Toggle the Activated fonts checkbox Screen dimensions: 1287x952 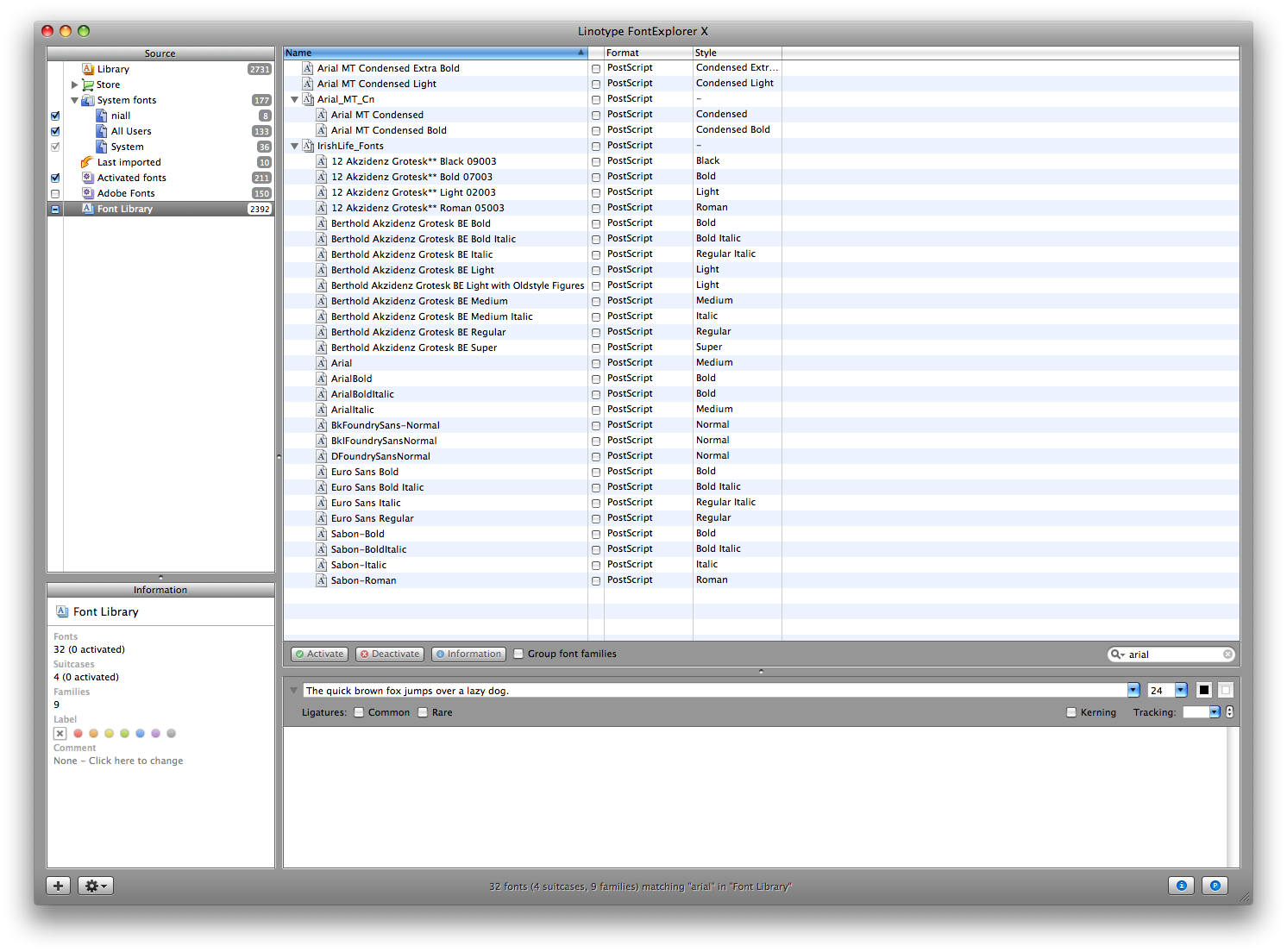[x=55, y=178]
